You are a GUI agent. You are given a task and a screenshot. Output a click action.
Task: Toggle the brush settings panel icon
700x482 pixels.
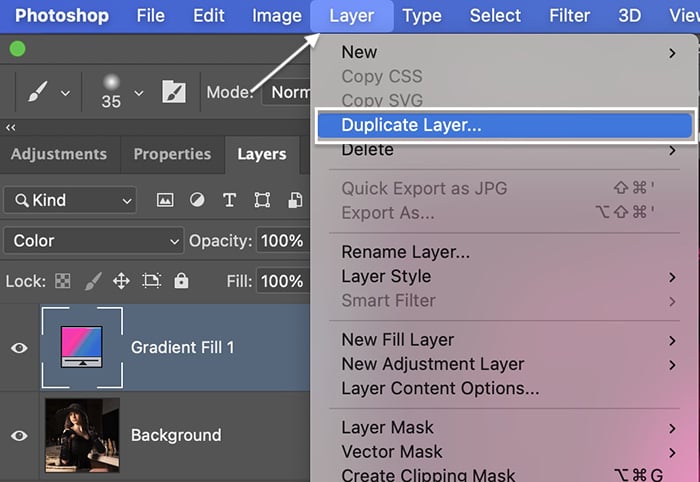pos(174,91)
